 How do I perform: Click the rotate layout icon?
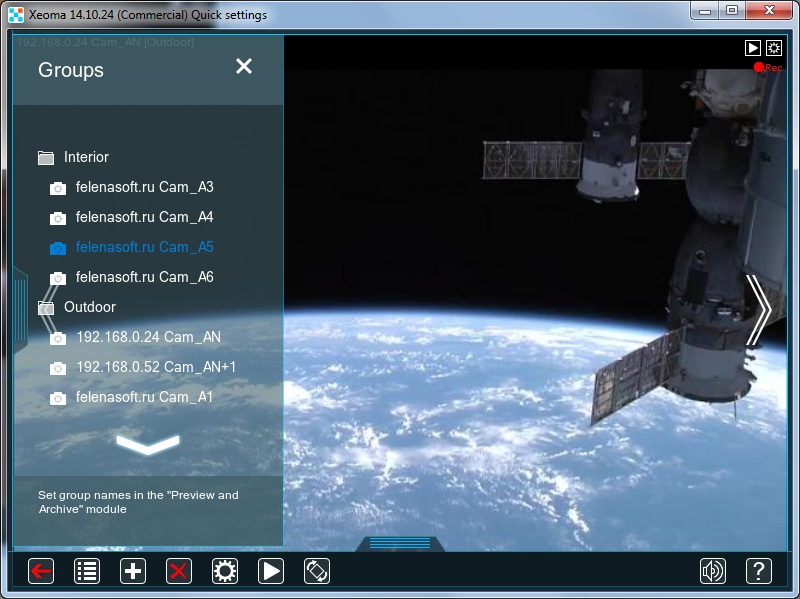[x=316, y=570]
